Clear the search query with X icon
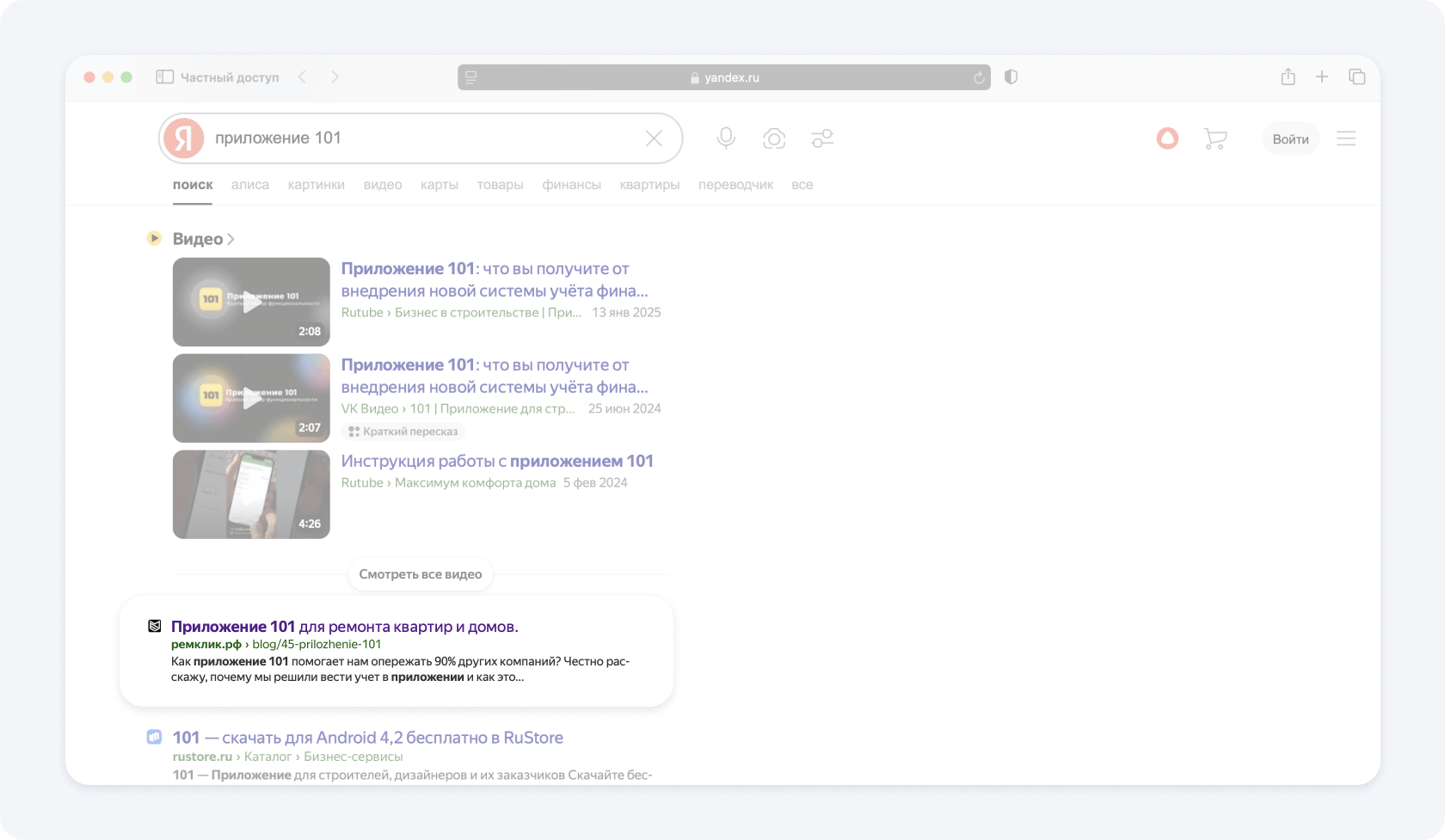 (654, 138)
